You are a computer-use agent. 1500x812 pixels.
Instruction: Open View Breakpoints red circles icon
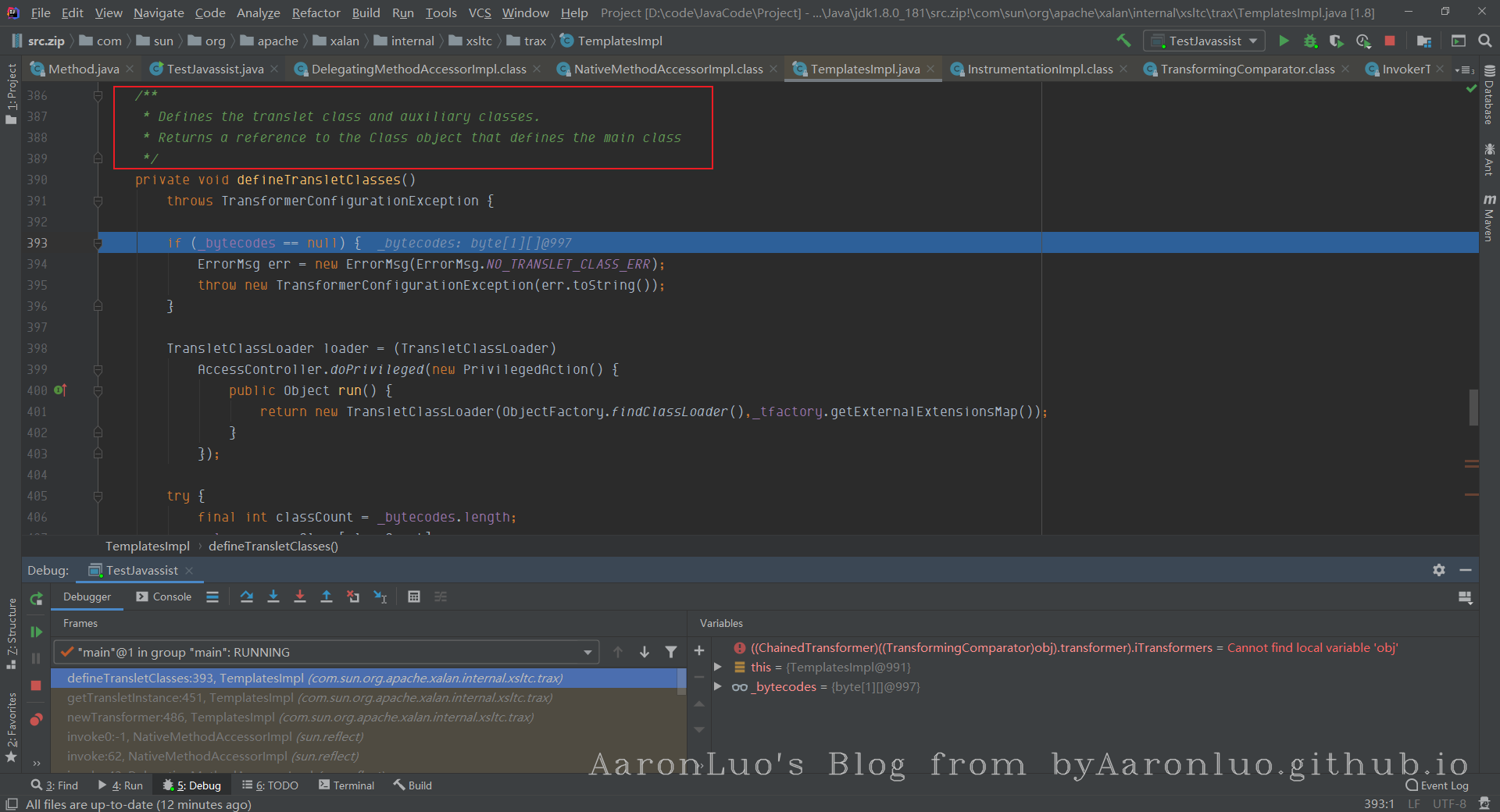coord(36,719)
